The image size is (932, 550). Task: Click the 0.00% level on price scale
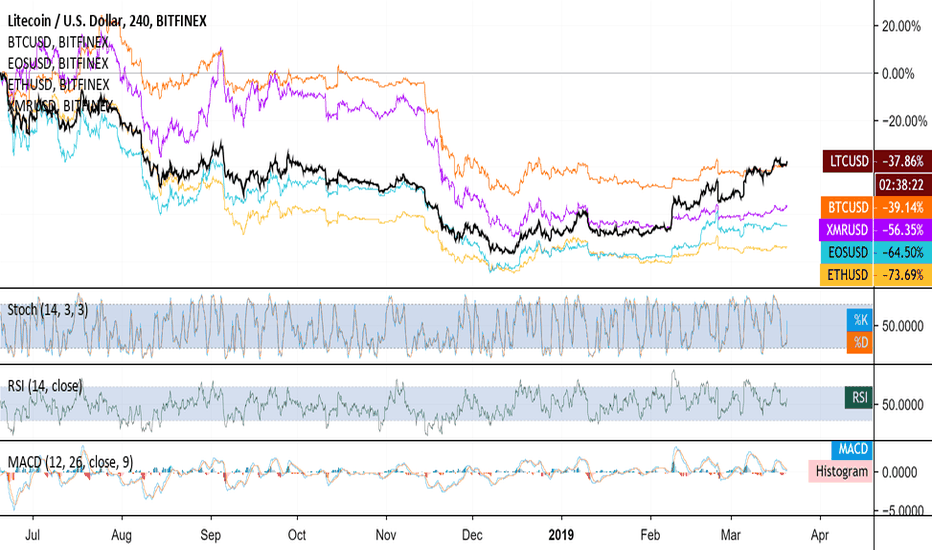pos(898,74)
